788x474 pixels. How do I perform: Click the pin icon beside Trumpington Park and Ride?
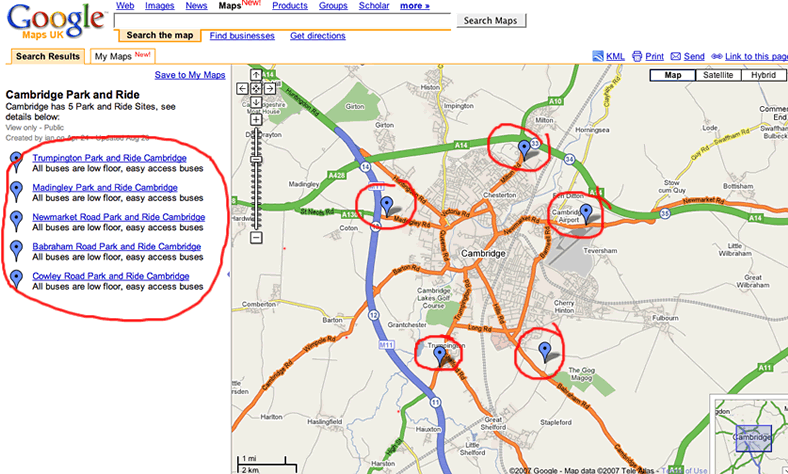pos(17,162)
